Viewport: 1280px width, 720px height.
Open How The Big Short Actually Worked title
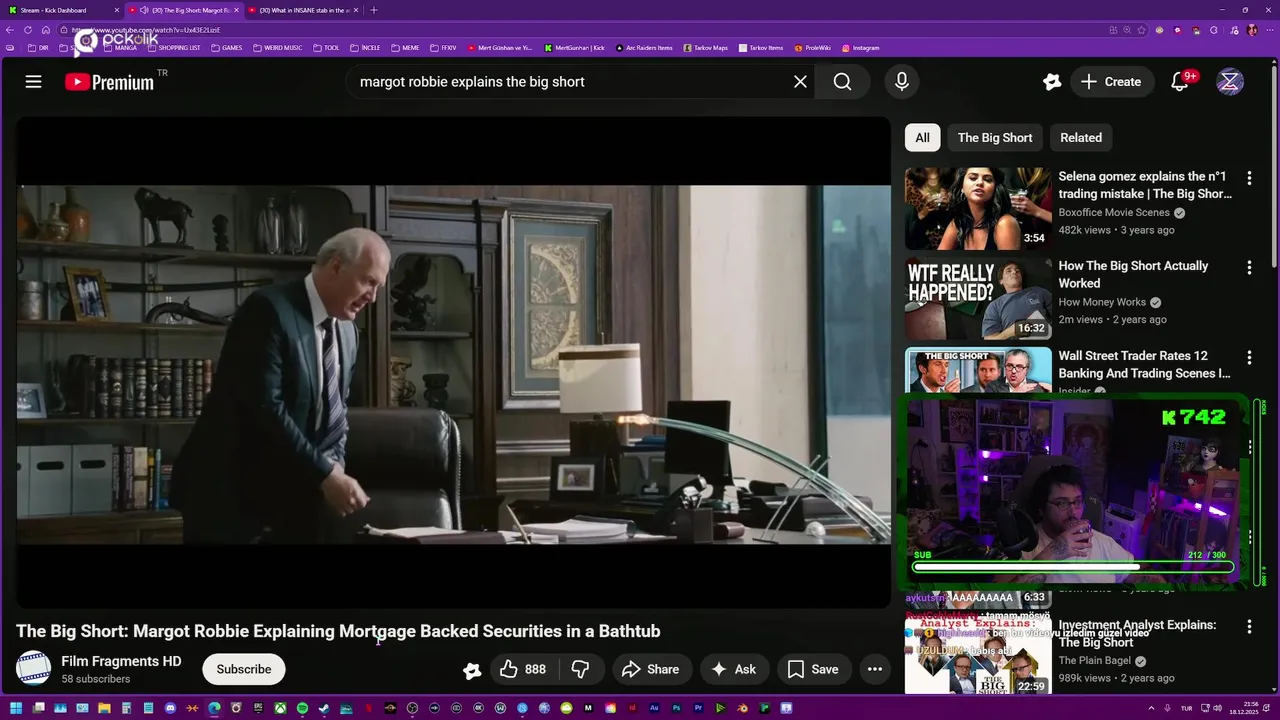[1133, 274]
